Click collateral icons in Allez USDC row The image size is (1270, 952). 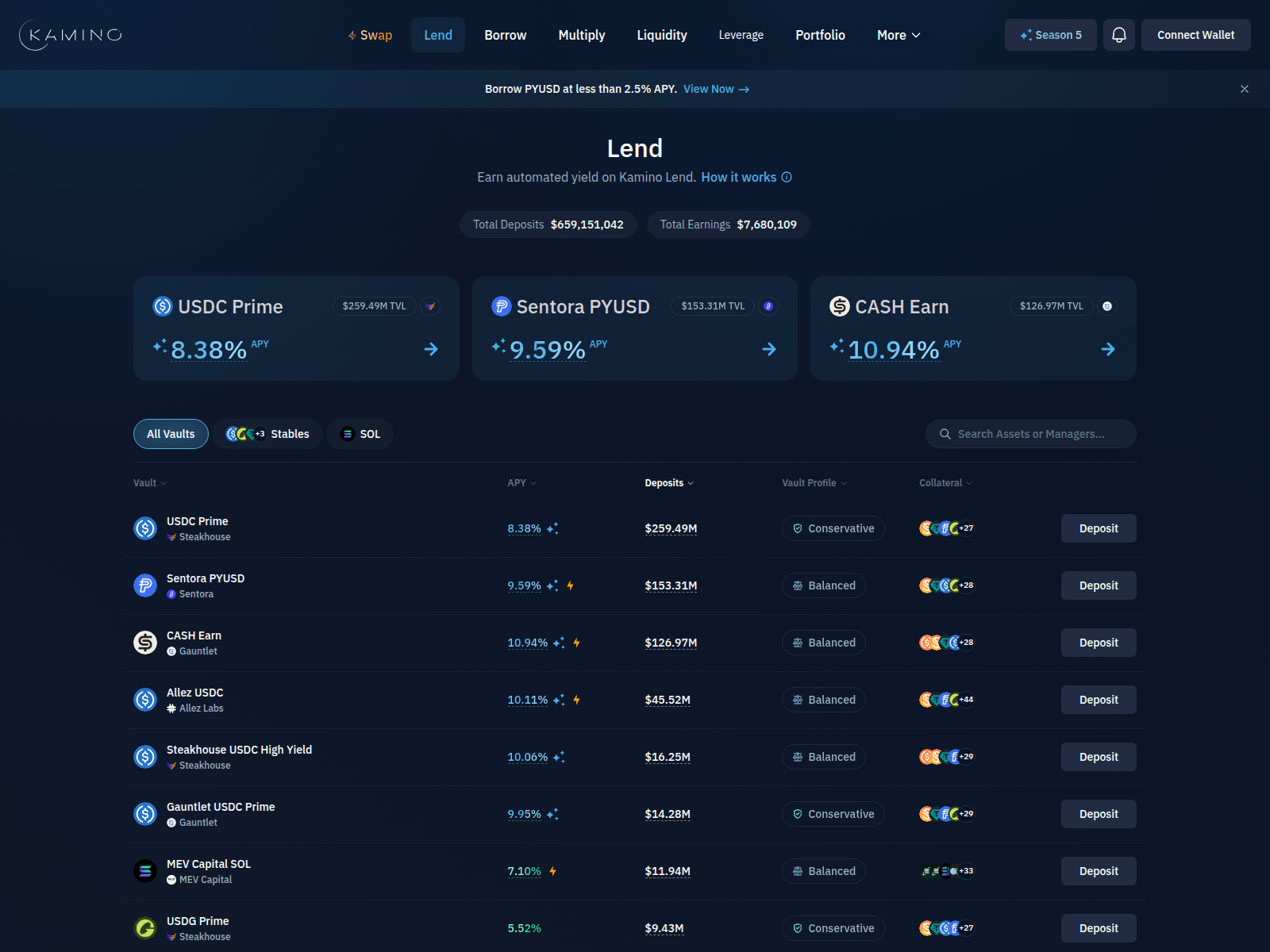tap(947, 700)
